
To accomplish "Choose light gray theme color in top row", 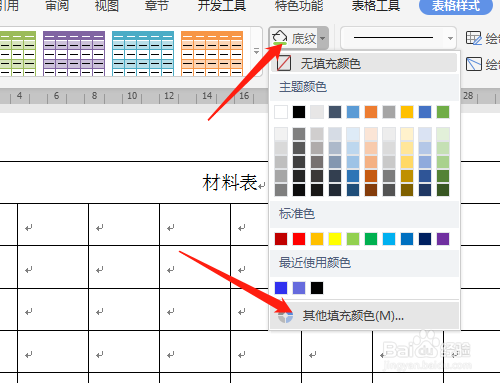I will [x=317, y=112].
